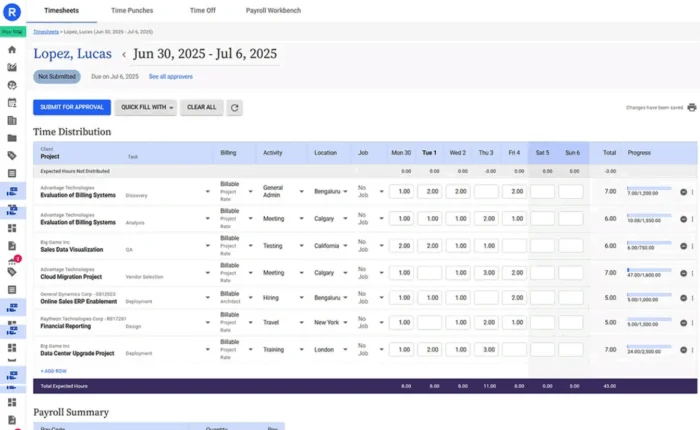Open the chart analytics sidebar icon
Screen dimensions: 700x430
(12, 67)
